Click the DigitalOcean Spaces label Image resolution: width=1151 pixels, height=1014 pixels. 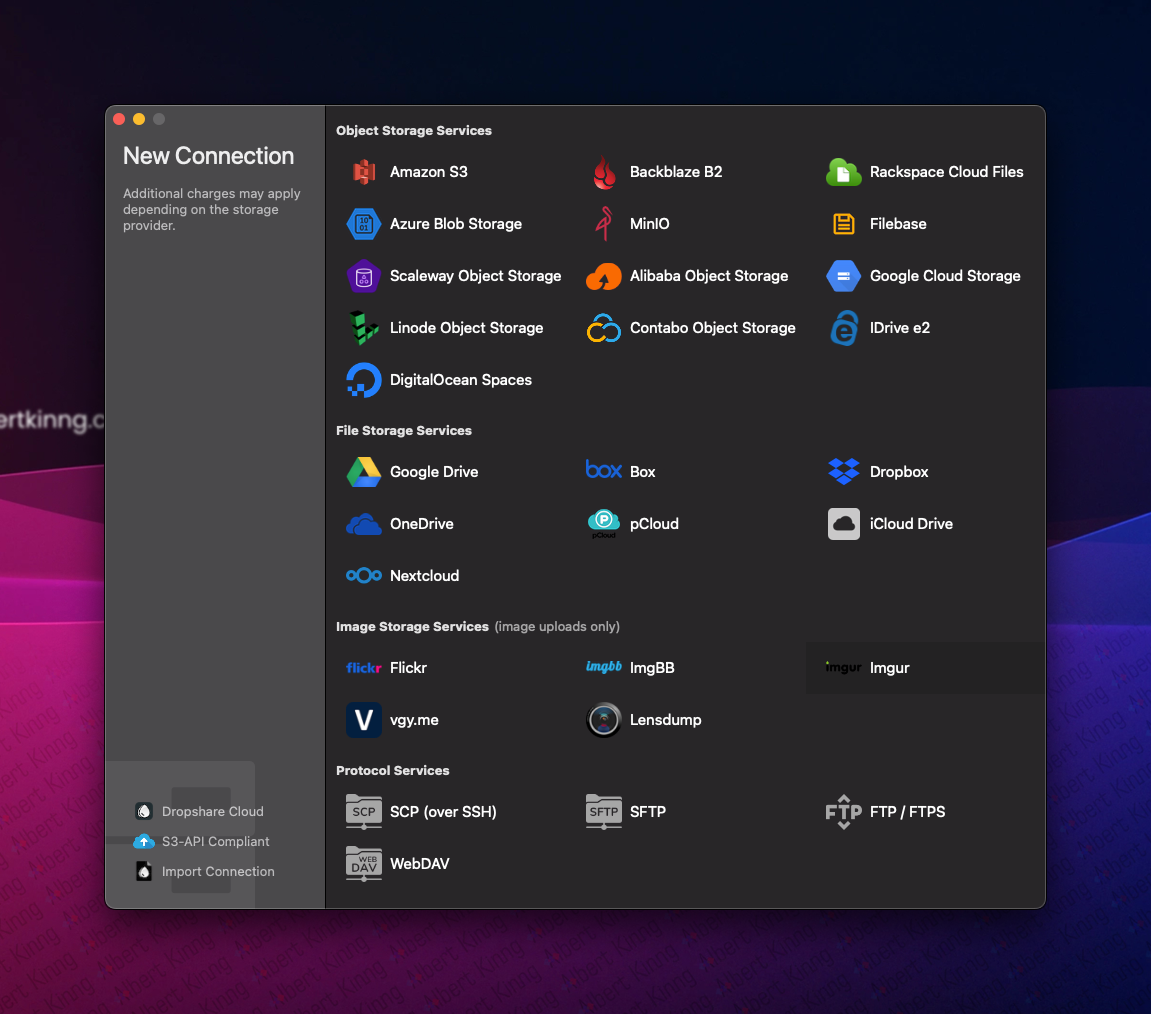pyautogui.click(x=461, y=380)
